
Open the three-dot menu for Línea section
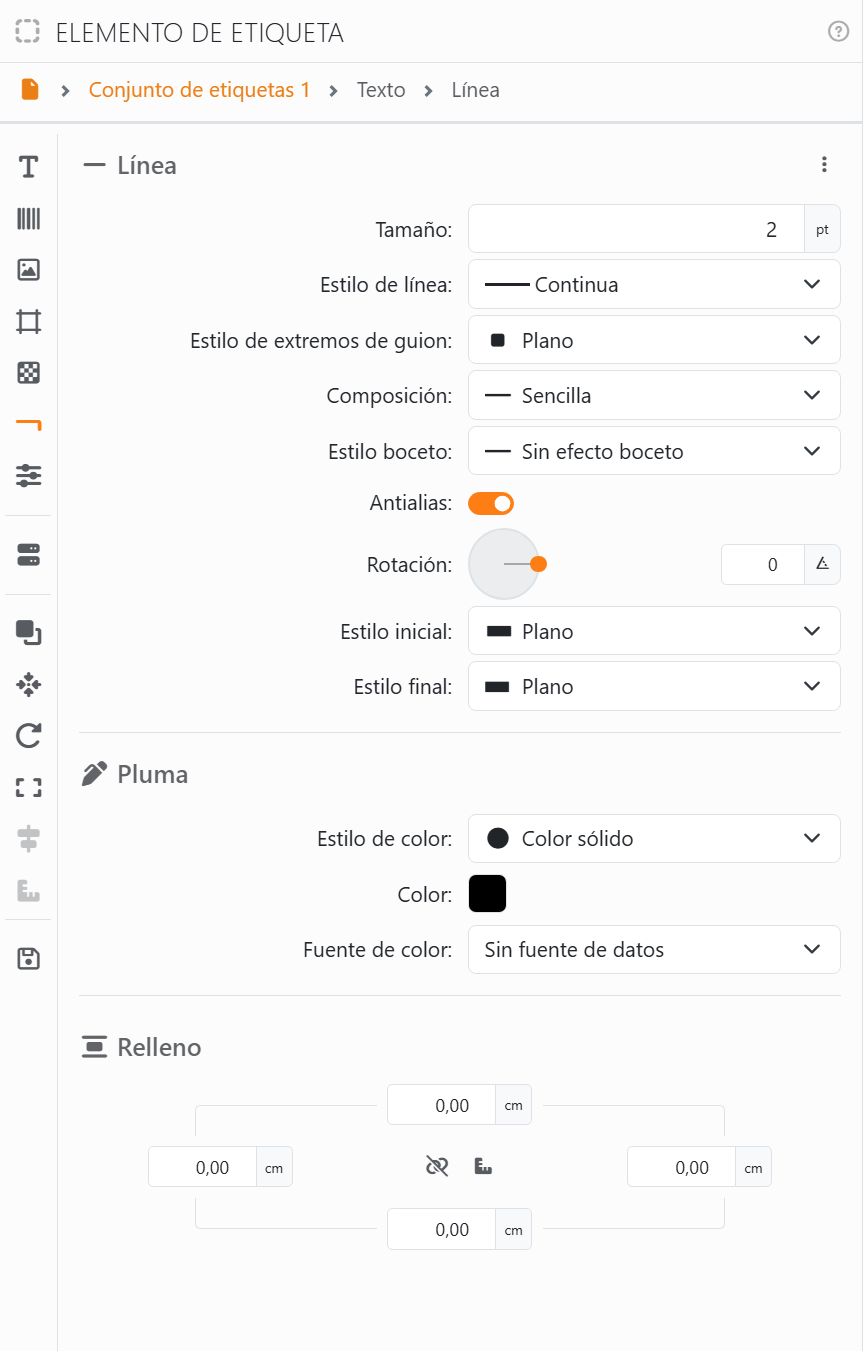point(824,165)
